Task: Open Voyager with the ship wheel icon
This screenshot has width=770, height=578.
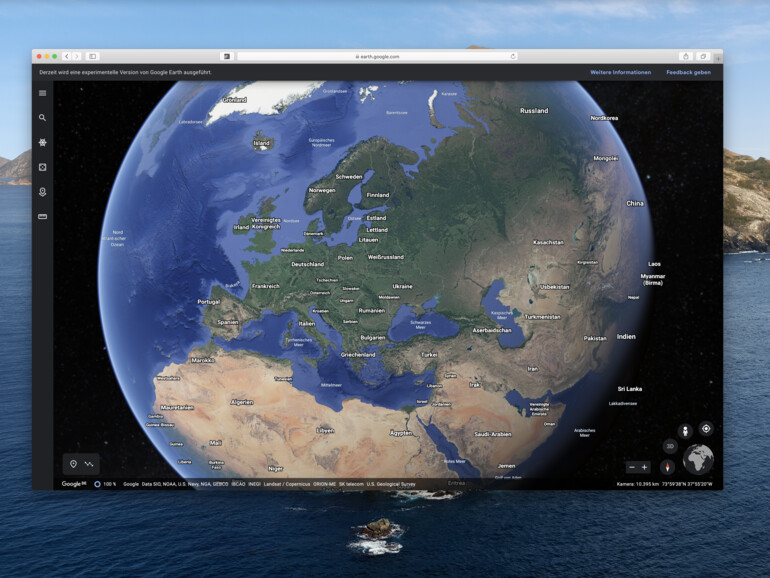Action: 43,142
